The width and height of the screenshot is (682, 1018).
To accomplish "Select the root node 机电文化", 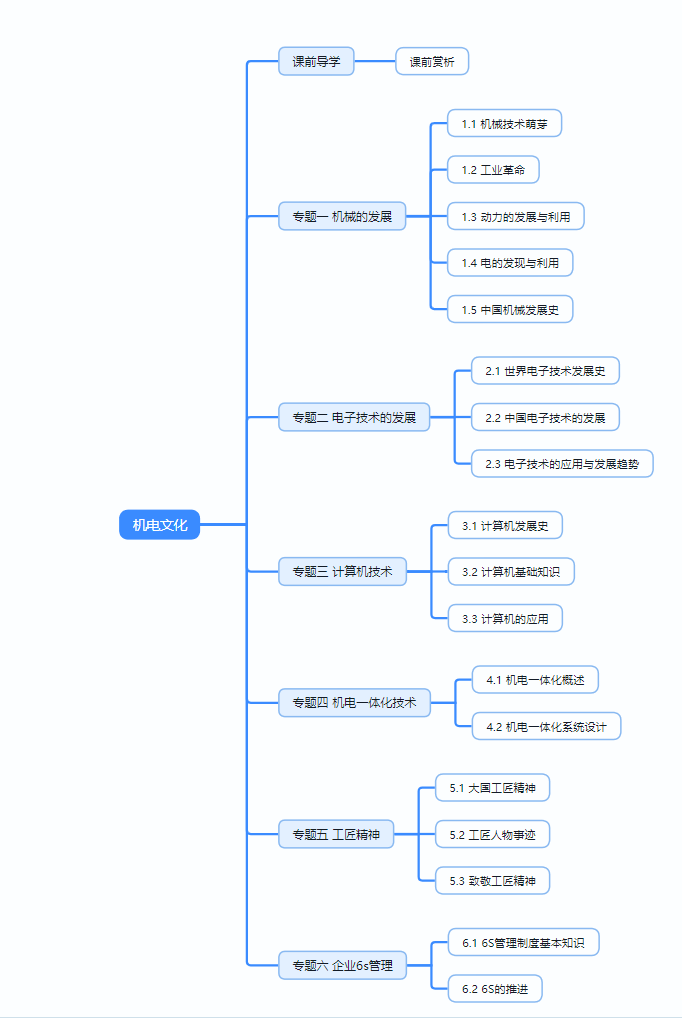I will [x=160, y=524].
